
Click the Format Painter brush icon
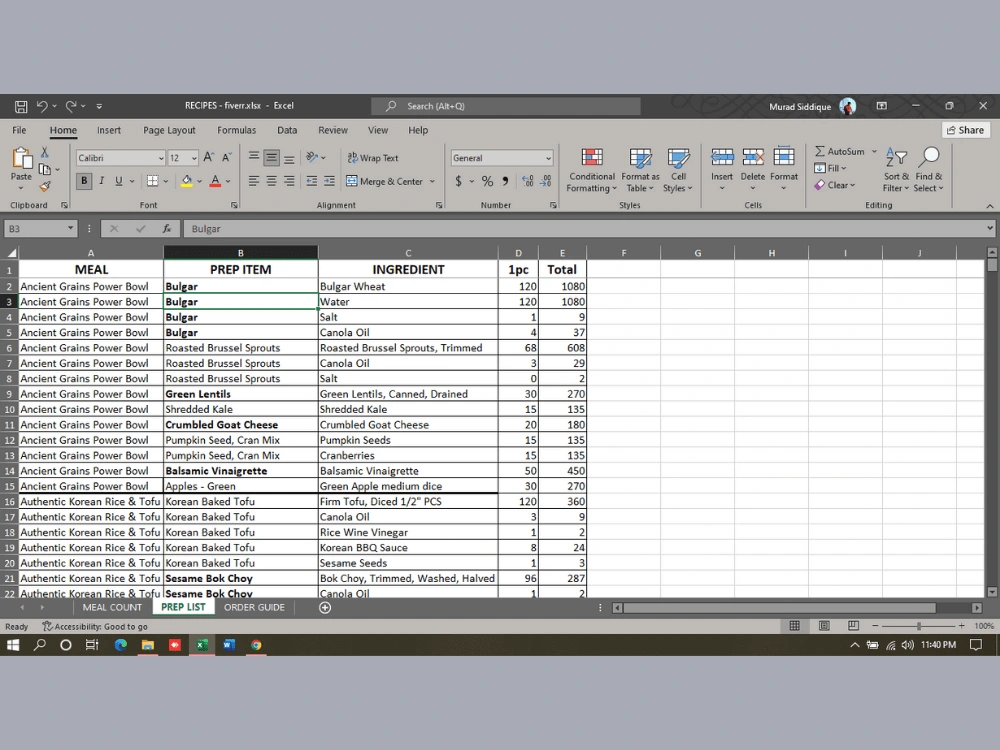[45, 186]
